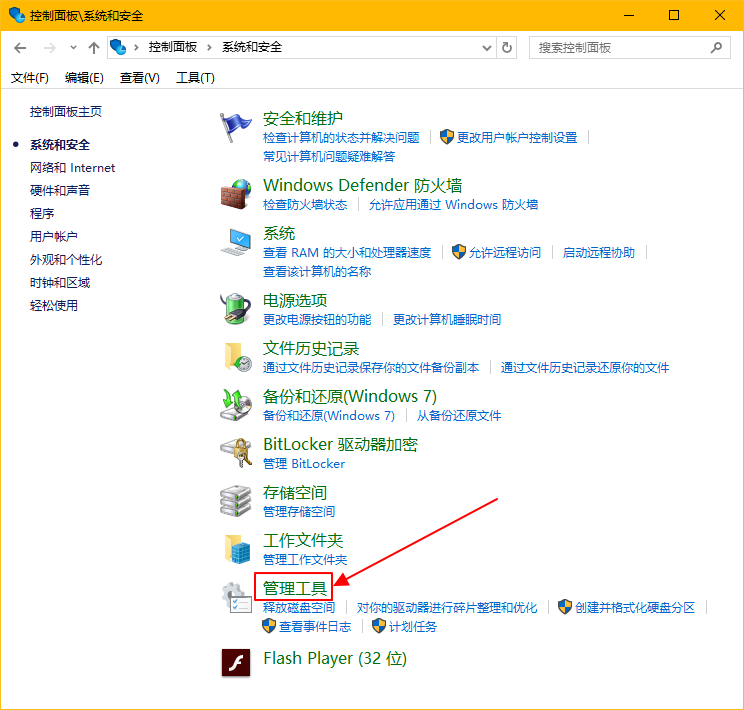Click the BitLocker drive lock icon
This screenshot has width=744, height=710.
(x=236, y=453)
